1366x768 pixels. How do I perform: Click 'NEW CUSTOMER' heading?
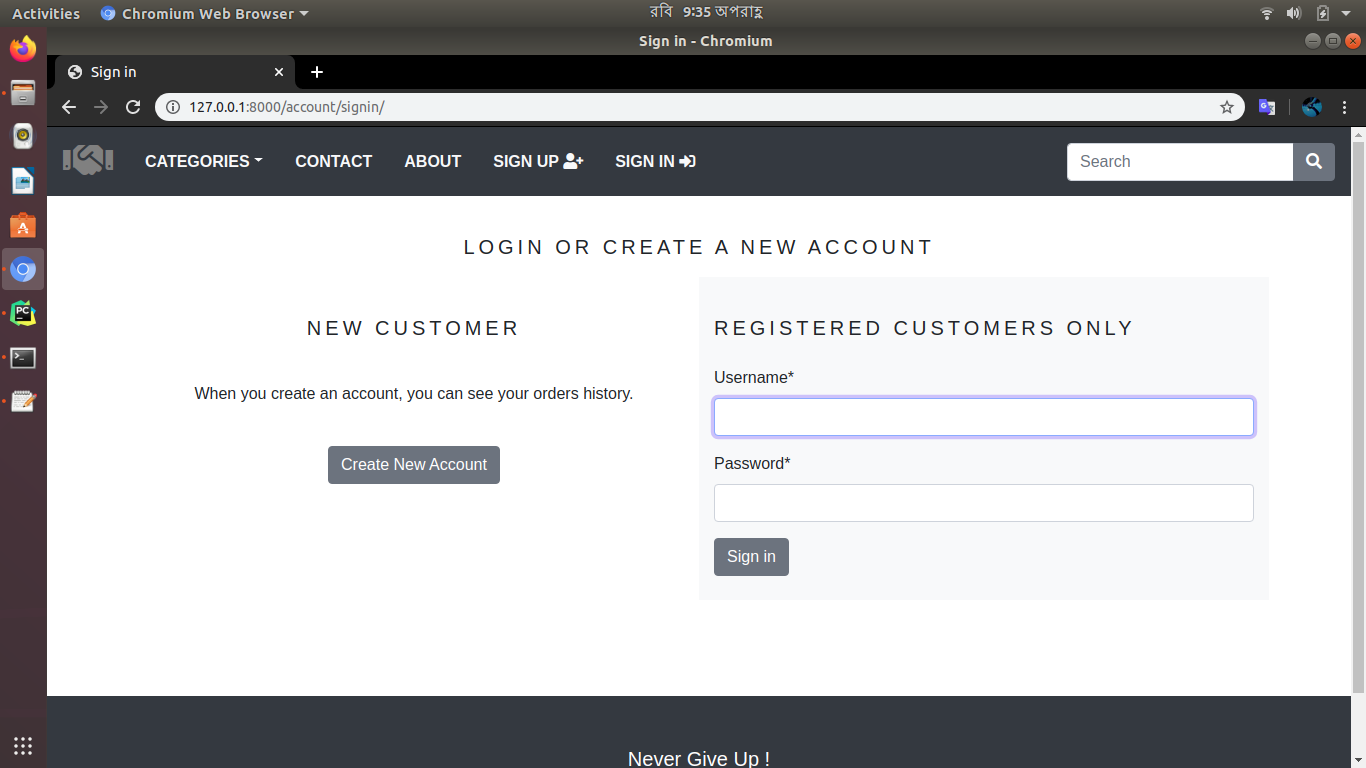[413, 328]
